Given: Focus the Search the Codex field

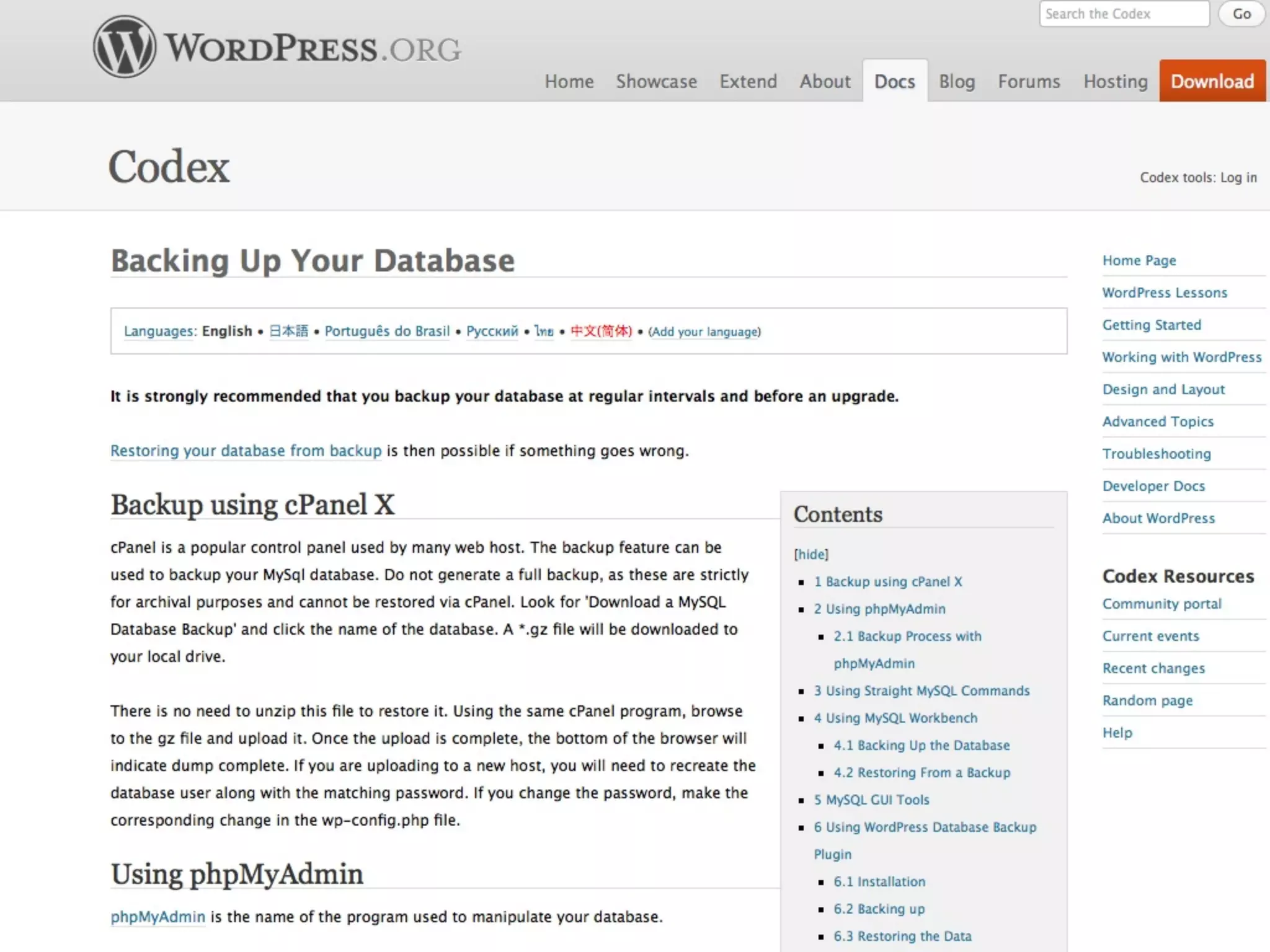Looking at the screenshot, I should 1124,14.
